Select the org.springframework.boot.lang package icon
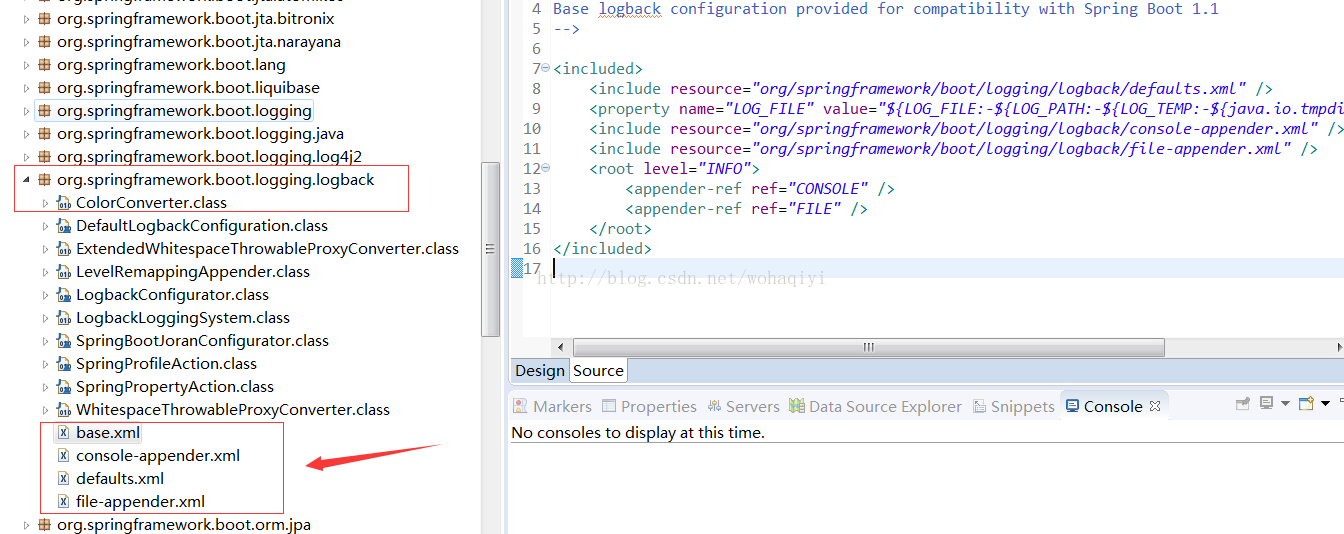 point(44,65)
